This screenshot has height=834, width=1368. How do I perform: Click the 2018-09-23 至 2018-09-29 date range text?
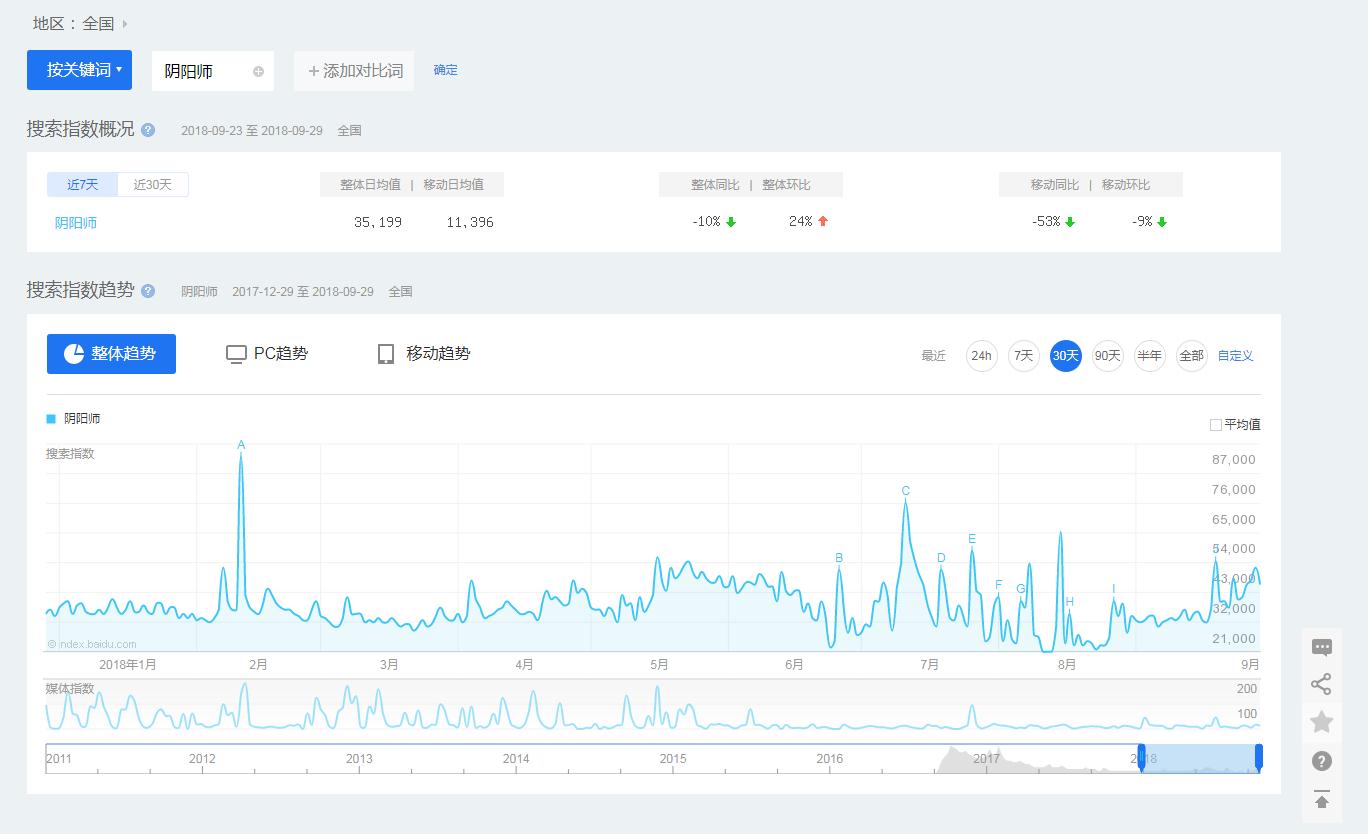(251, 131)
